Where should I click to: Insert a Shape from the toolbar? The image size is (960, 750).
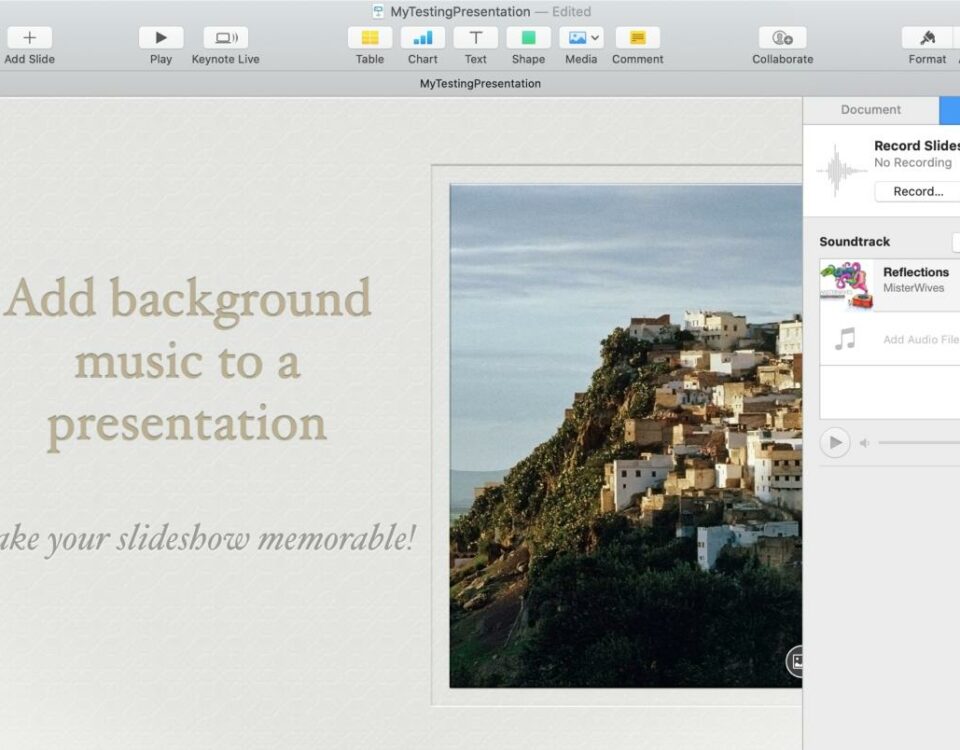tap(528, 38)
